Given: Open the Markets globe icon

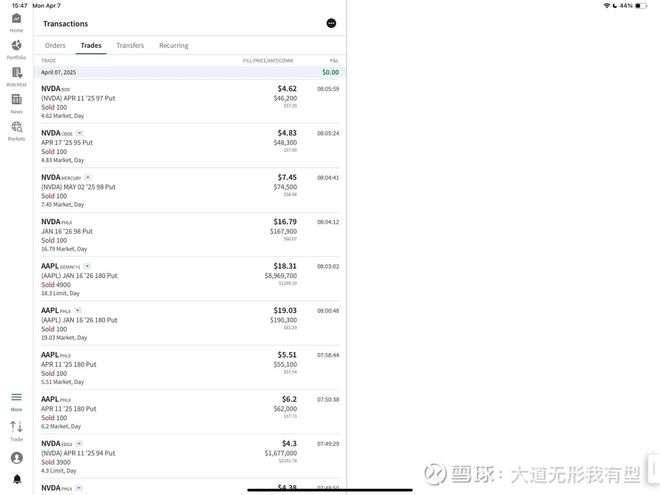Looking at the screenshot, I should (x=17, y=127).
